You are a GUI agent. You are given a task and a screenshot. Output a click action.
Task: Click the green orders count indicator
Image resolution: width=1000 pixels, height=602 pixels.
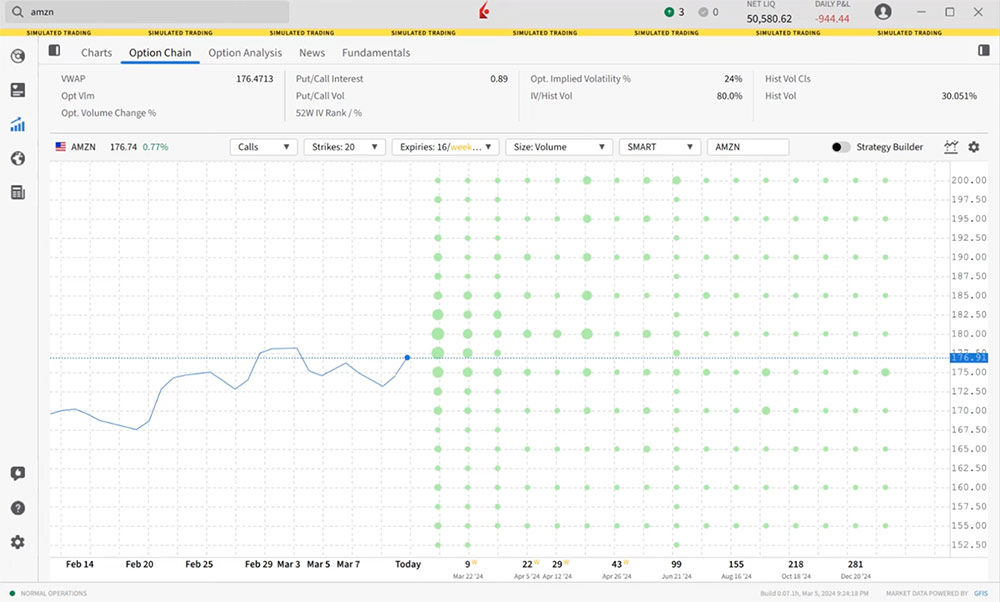[x=674, y=12]
